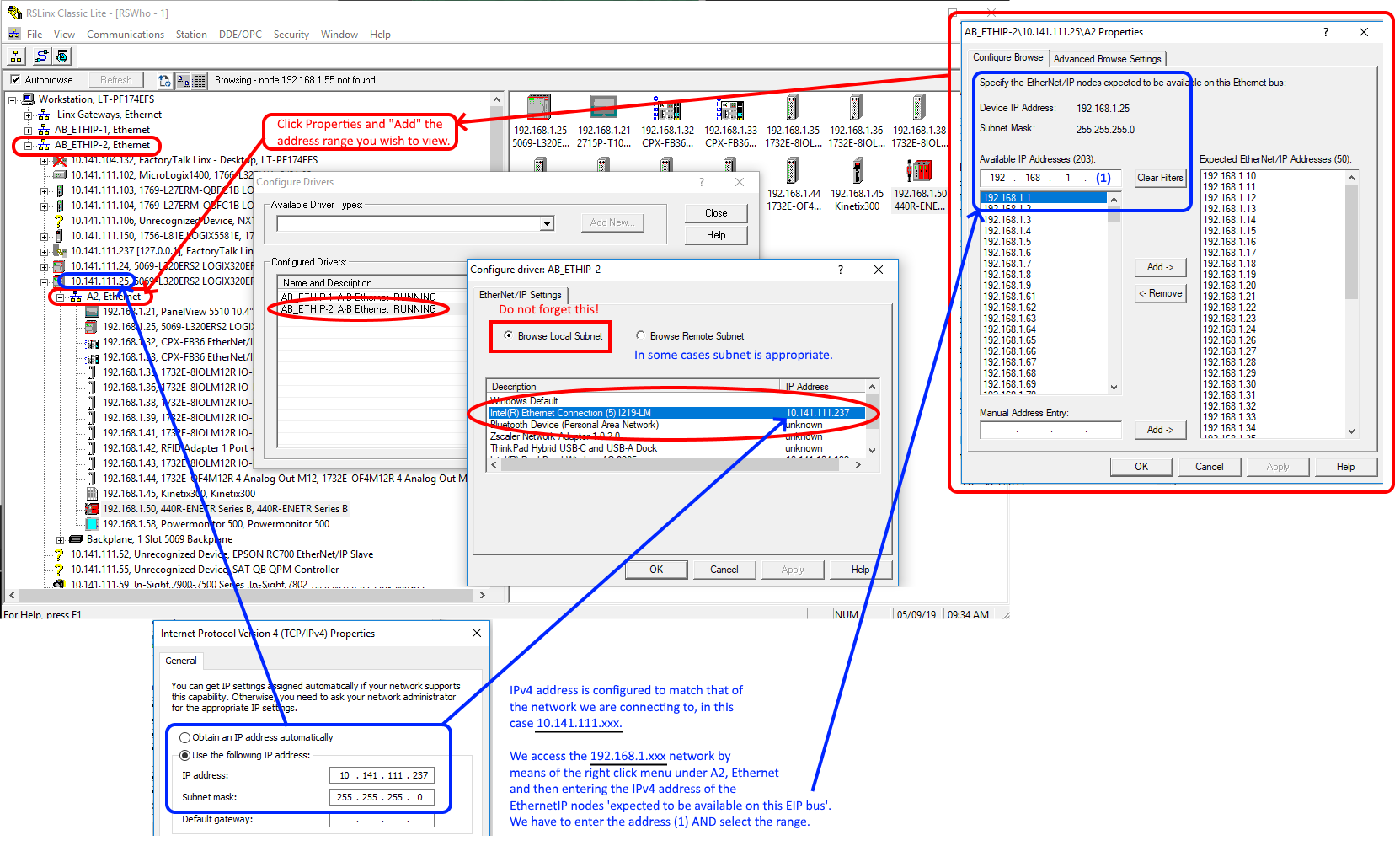The width and height of the screenshot is (1400, 862).
Task: Select the 440R-ENETR device icon at 192.168.1.50
Action: pyautogui.click(x=919, y=171)
